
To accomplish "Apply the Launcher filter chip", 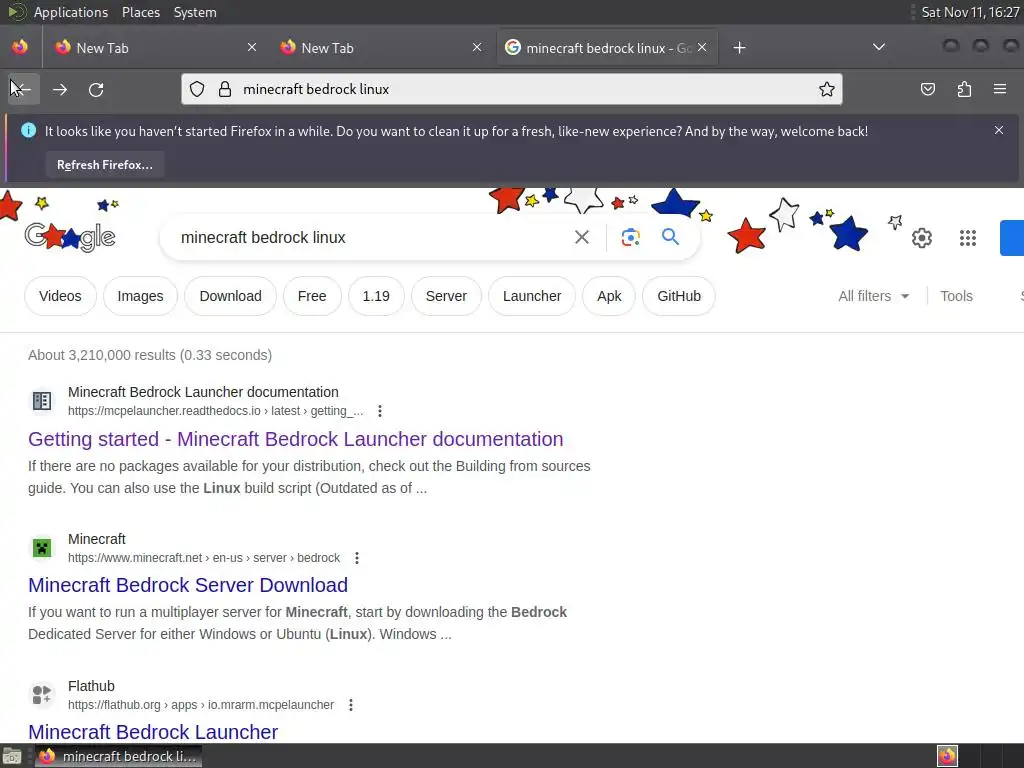I will tap(532, 296).
